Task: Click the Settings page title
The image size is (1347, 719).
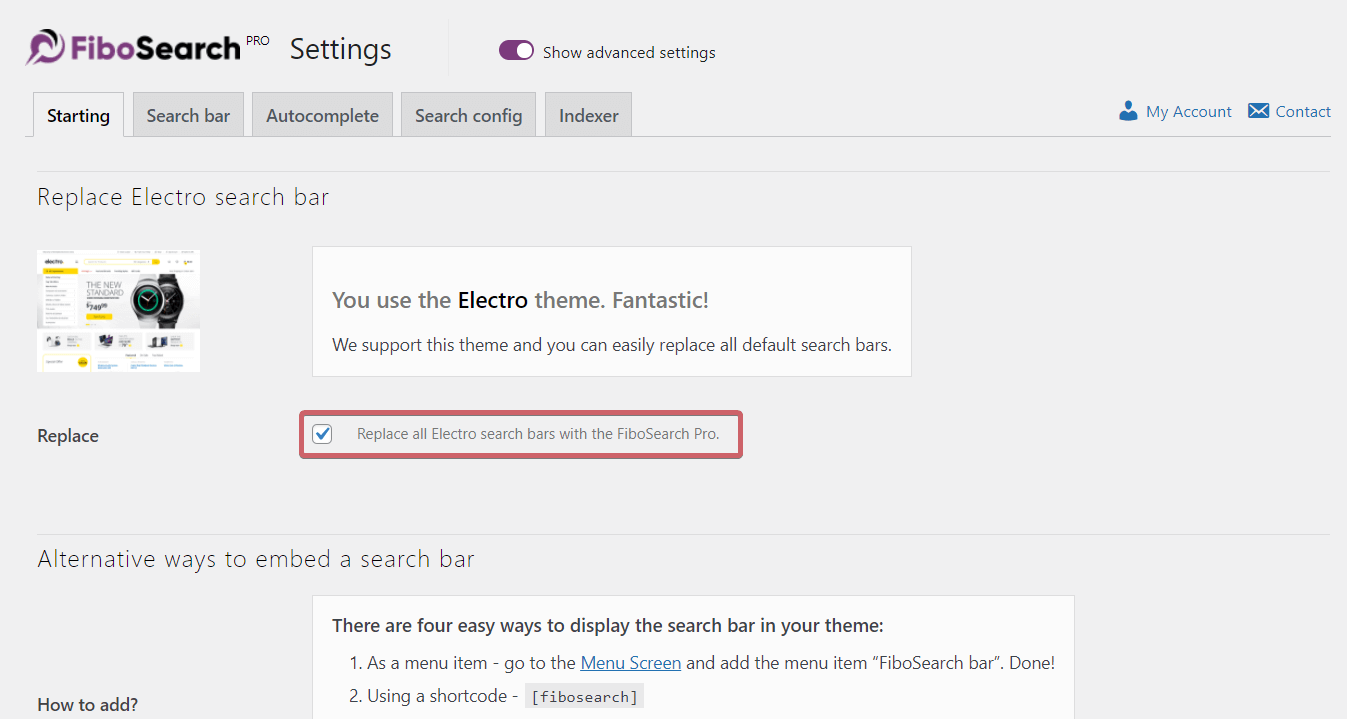Action: [x=341, y=49]
